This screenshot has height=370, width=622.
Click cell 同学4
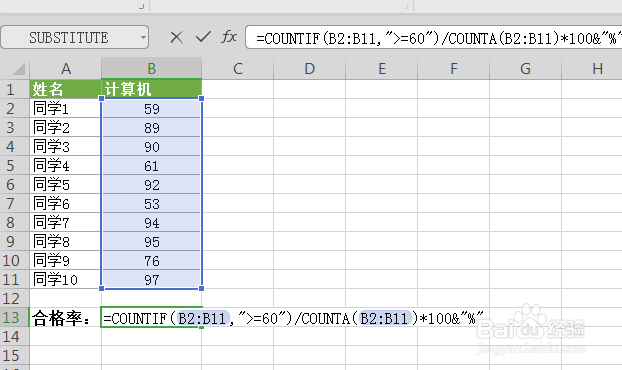point(65,165)
